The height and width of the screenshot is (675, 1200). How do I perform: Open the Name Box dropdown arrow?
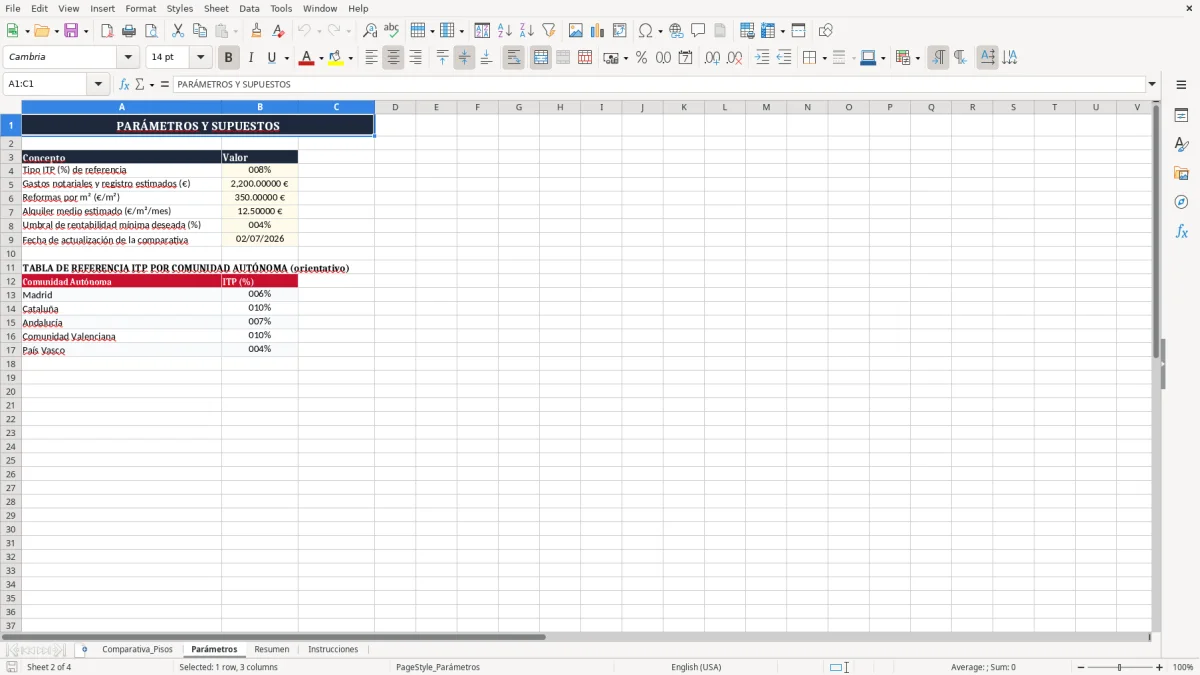coord(98,84)
